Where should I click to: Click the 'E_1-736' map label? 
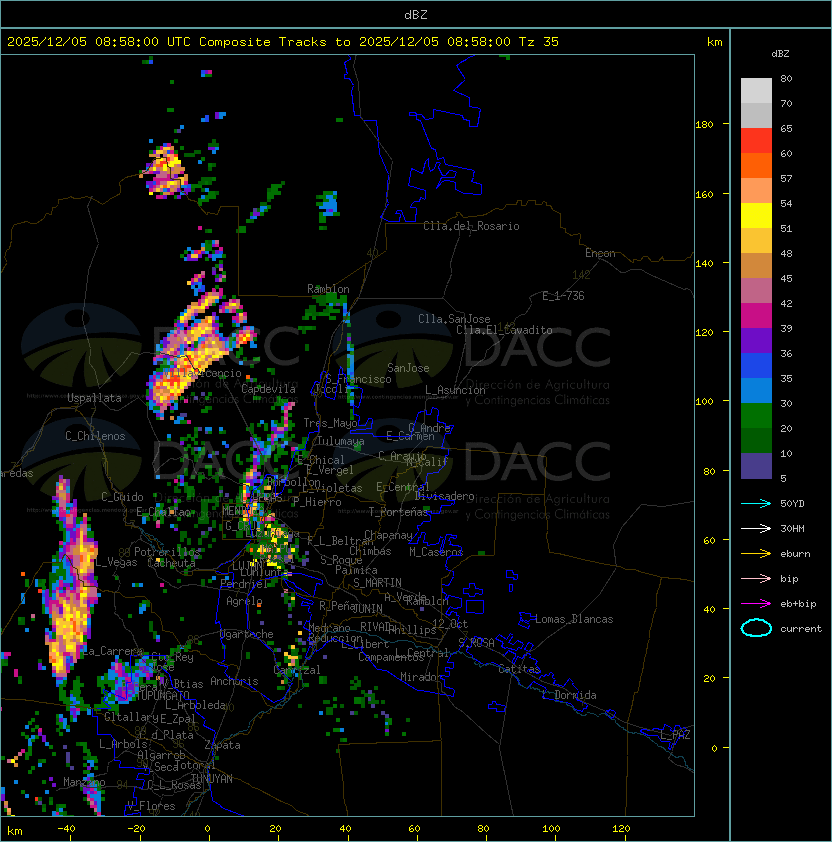point(563,296)
